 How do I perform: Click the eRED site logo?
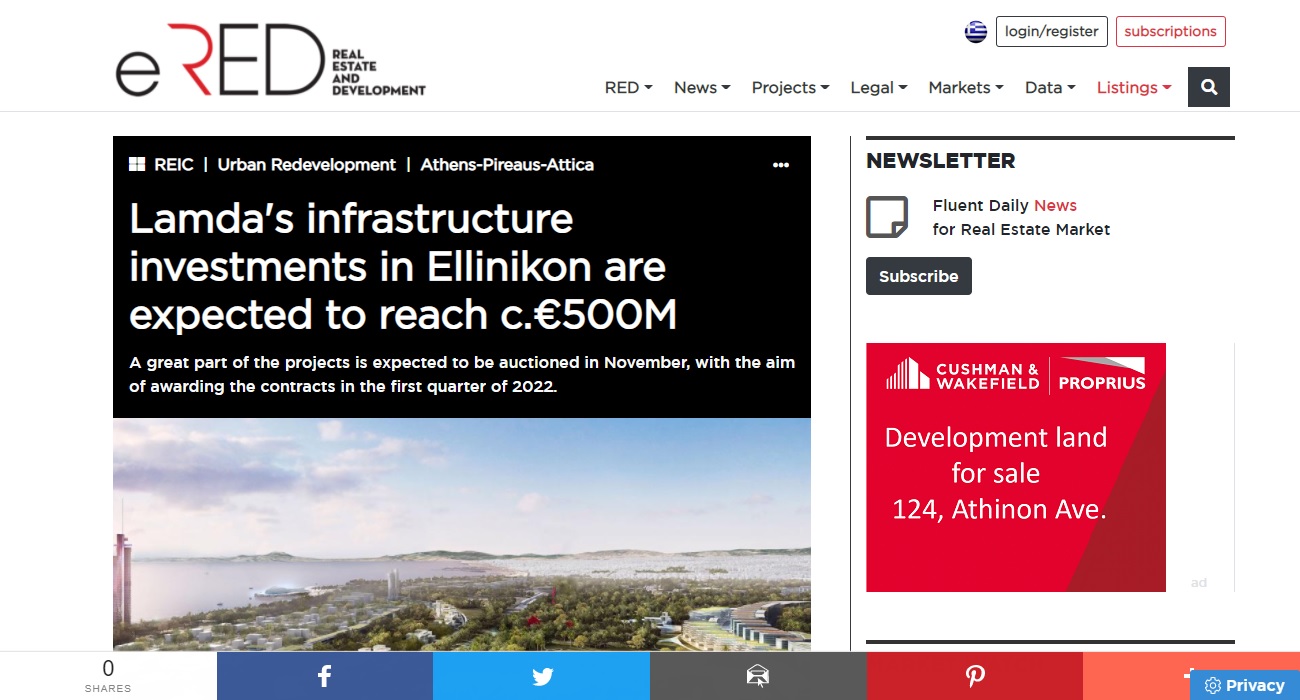(x=270, y=60)
